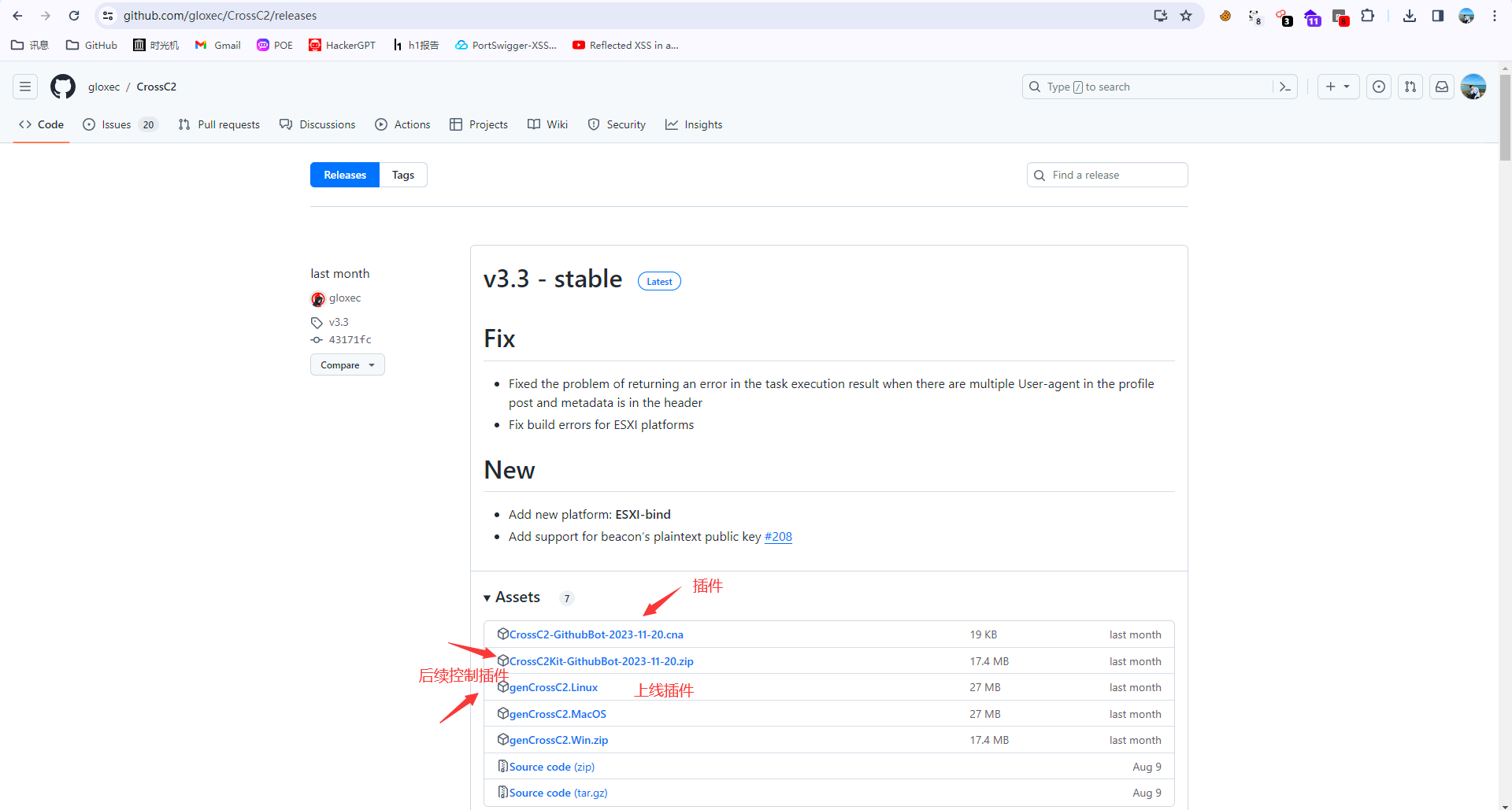The width and height of the screenshot is (1512, 810).
Task: Open the browser downloads icon
Action: coord(1410,16)
